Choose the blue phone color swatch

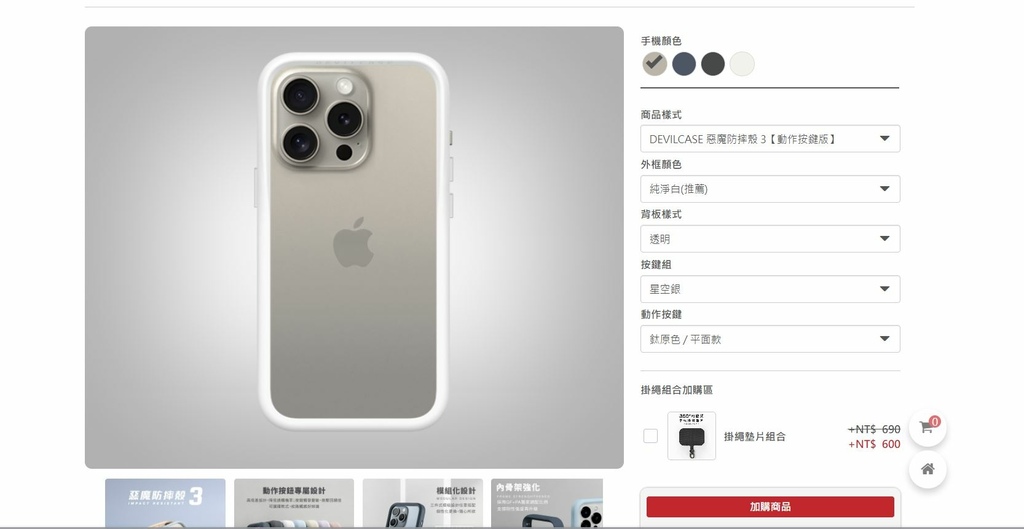(x=684, y=64)
